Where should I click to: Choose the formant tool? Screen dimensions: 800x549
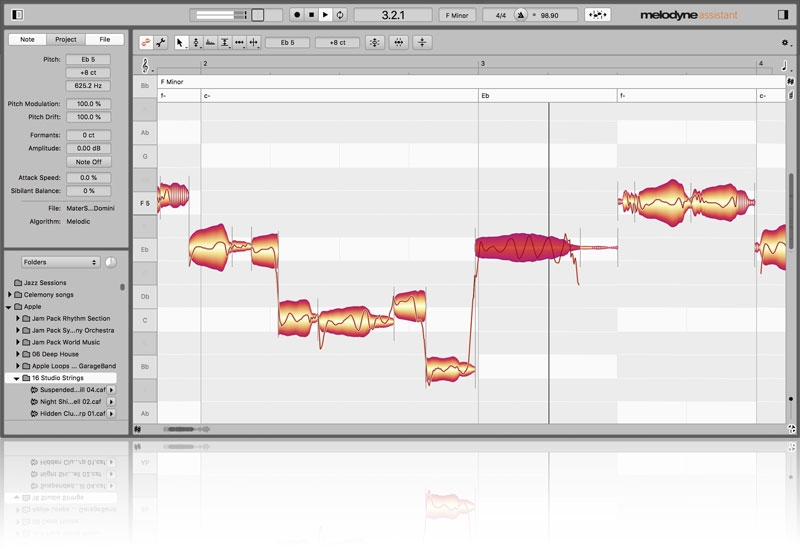click(210, 43)
